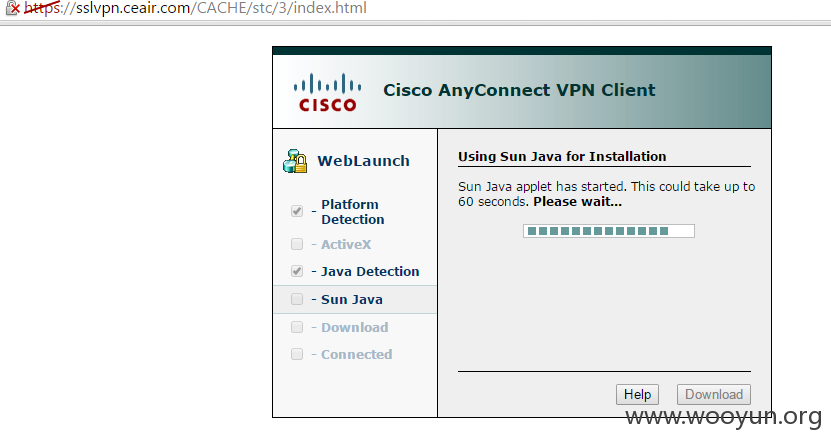Click the Help button
Screen dimensions: 831x445
coord(637,395)
